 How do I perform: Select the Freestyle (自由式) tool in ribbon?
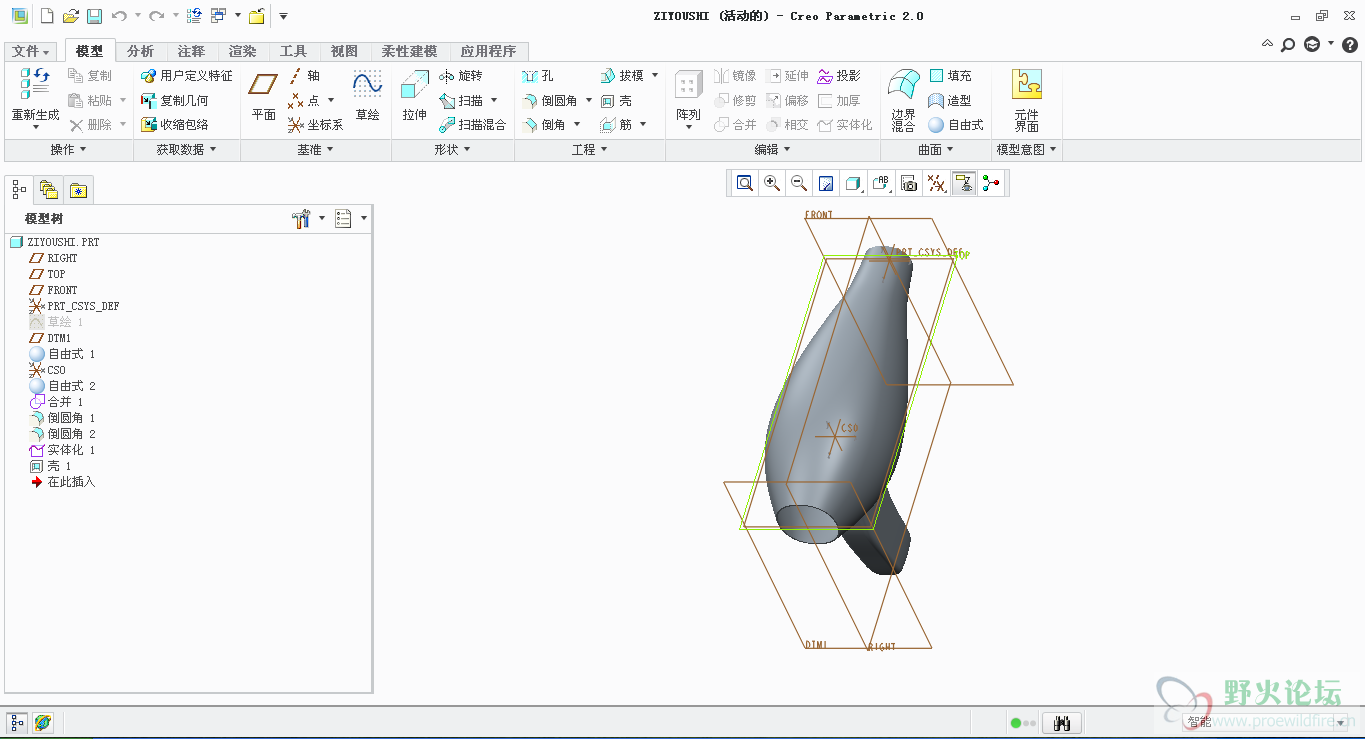coord(956,125)
